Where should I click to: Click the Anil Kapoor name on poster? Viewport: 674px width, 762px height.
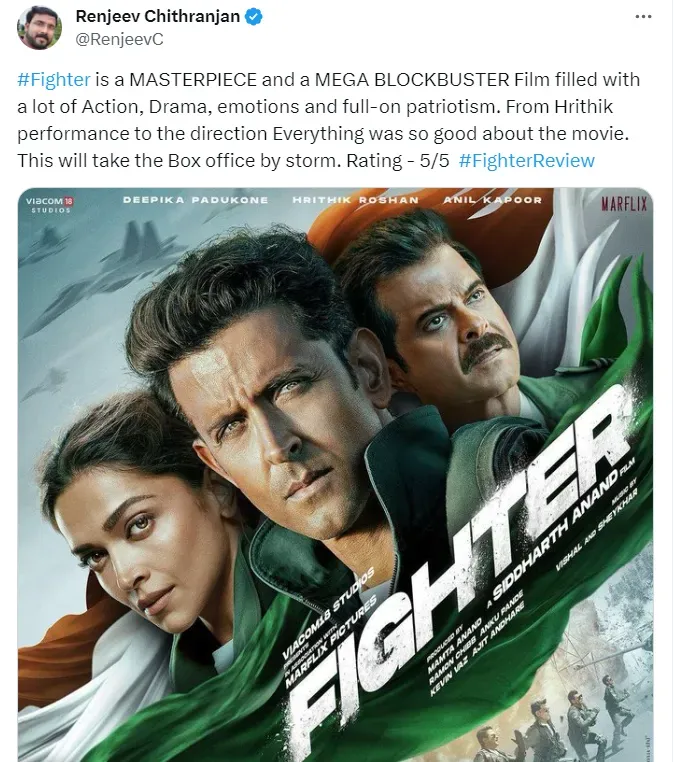(492, 200)
